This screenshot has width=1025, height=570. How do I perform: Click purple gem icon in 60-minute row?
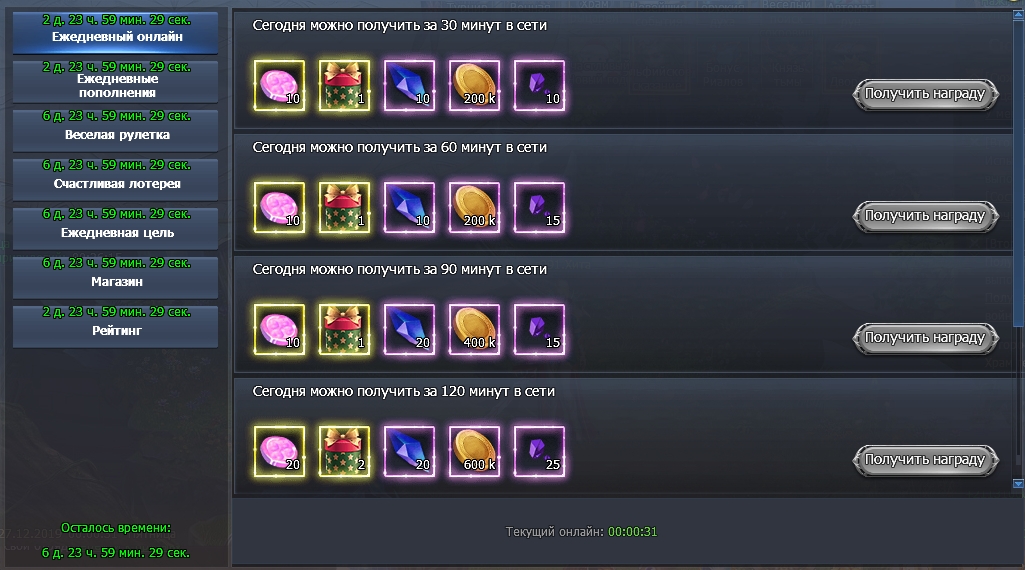click(539, 208)
